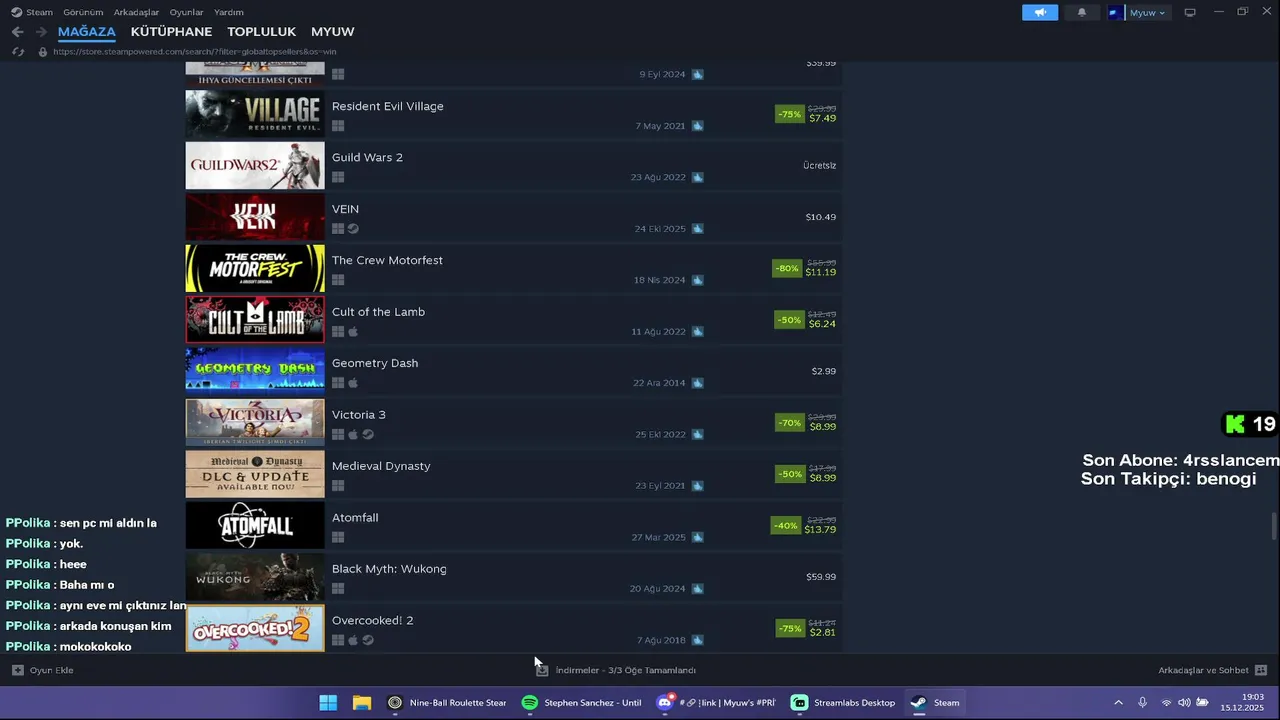Open VEIN game thumbnail
Viewport: 1280px width, 720px height.
point(255,217)
